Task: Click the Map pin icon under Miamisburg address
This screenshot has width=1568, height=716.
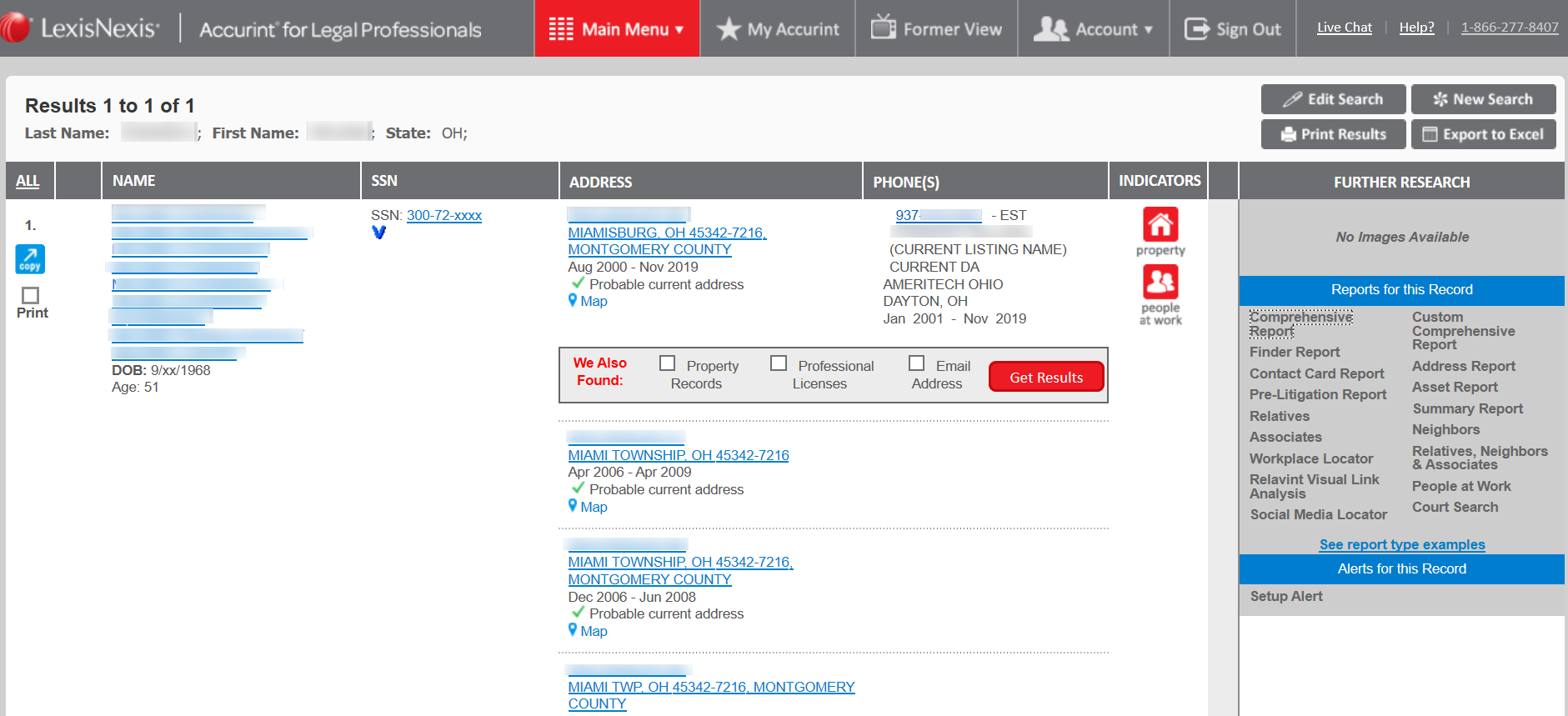Action: pyautogui.click(x=573, y=301)
